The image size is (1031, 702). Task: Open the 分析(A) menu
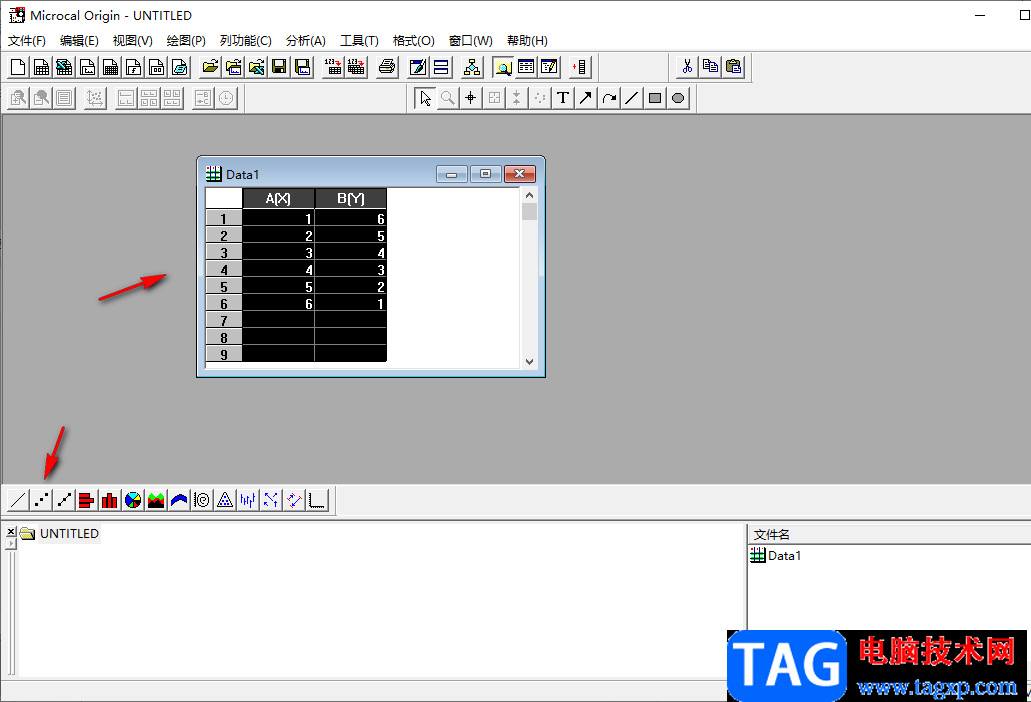pos(306,41)
